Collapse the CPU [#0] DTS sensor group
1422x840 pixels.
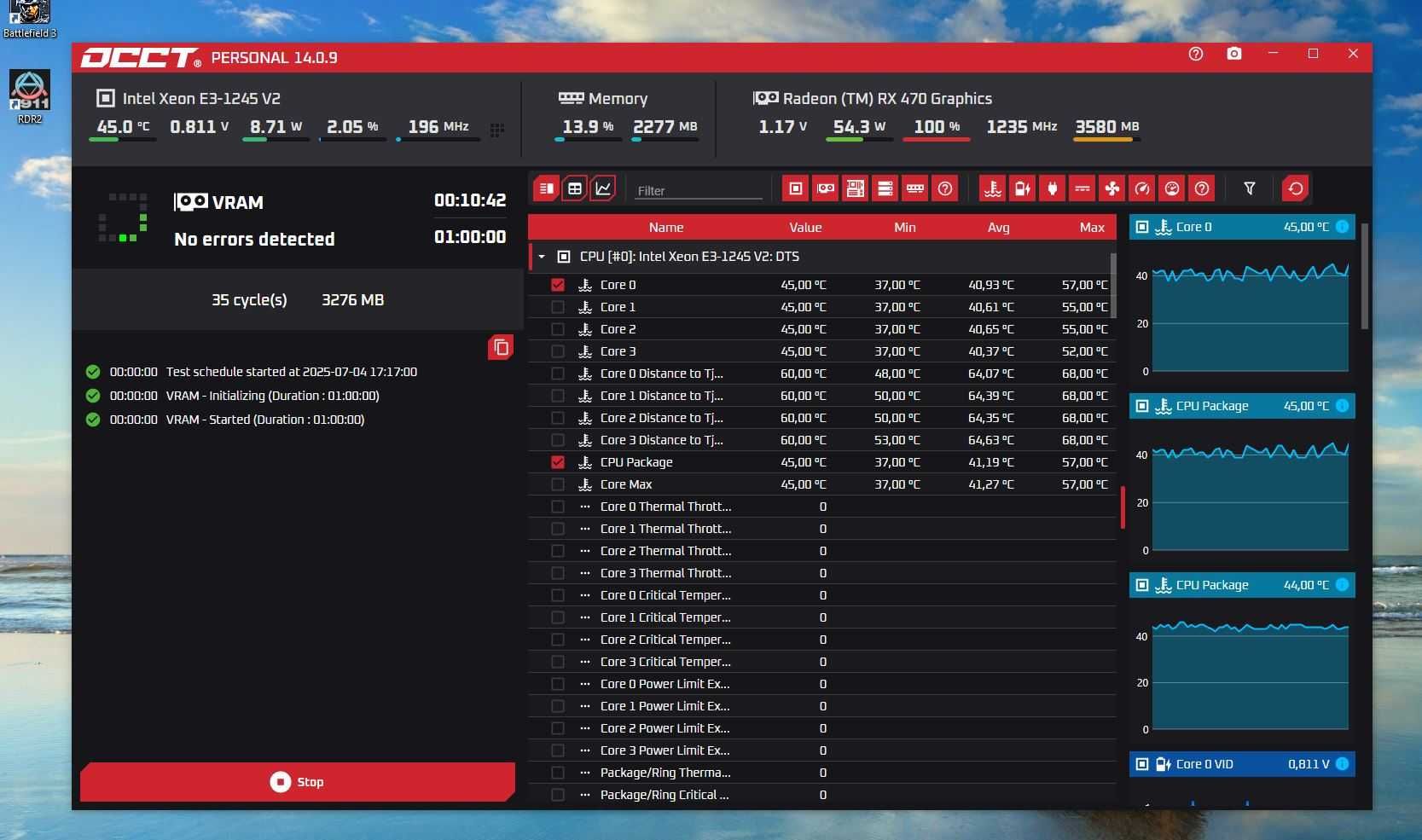[x=542, y=257]
